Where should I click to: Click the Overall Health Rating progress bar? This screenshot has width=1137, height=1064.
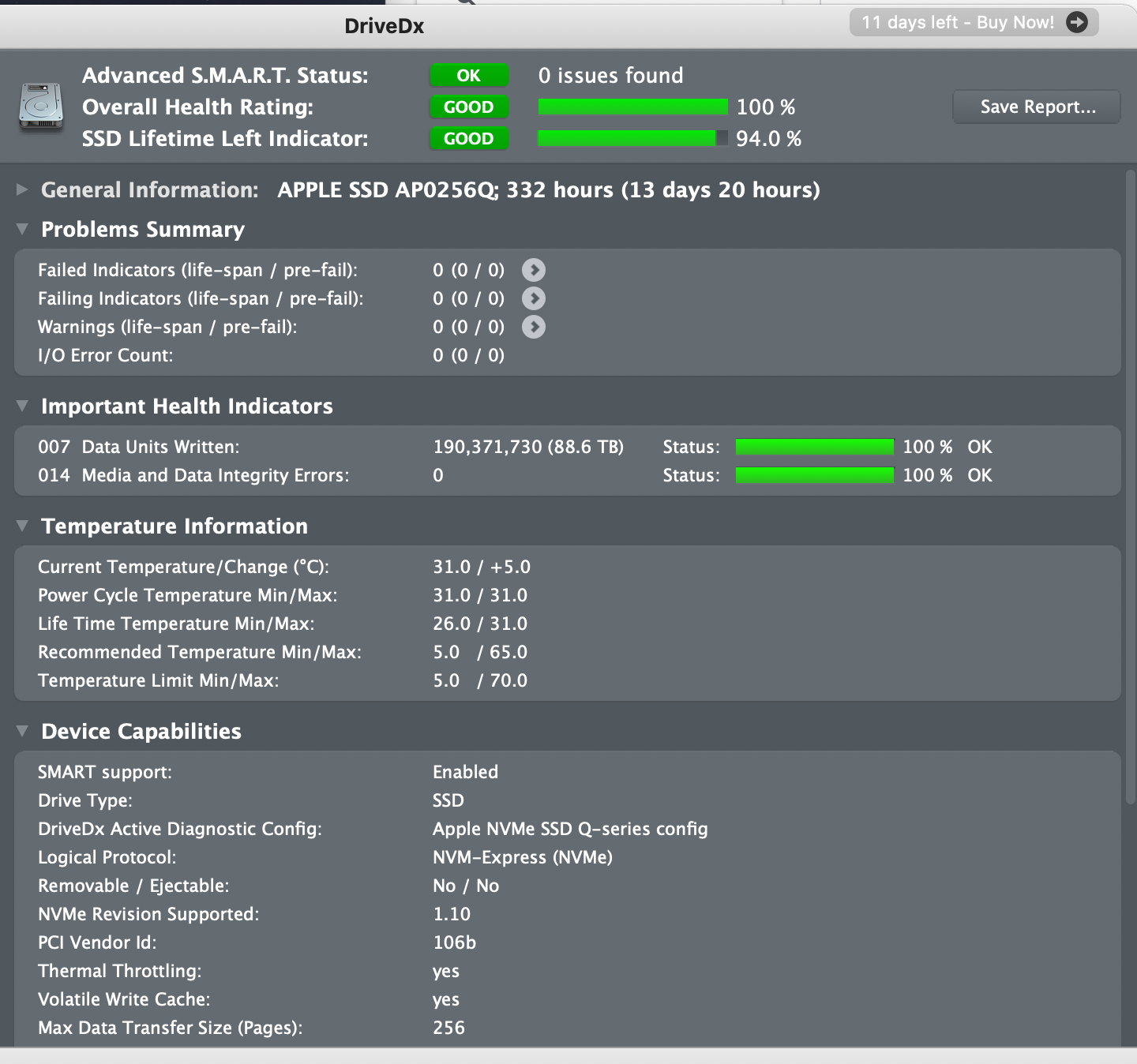[x=633, y=107]
